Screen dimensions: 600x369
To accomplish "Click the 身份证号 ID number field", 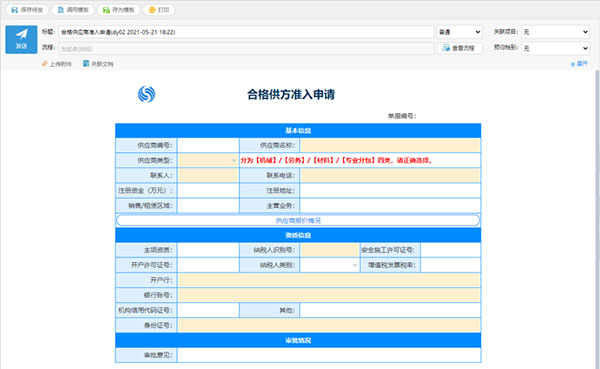I will pos(329,325).
